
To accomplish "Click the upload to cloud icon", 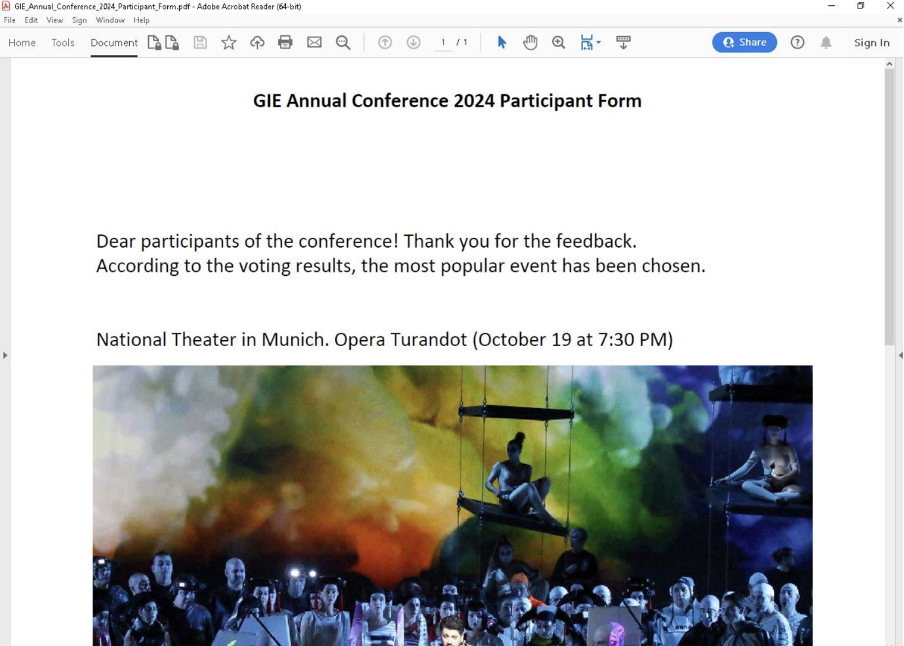I will [257, 42].
